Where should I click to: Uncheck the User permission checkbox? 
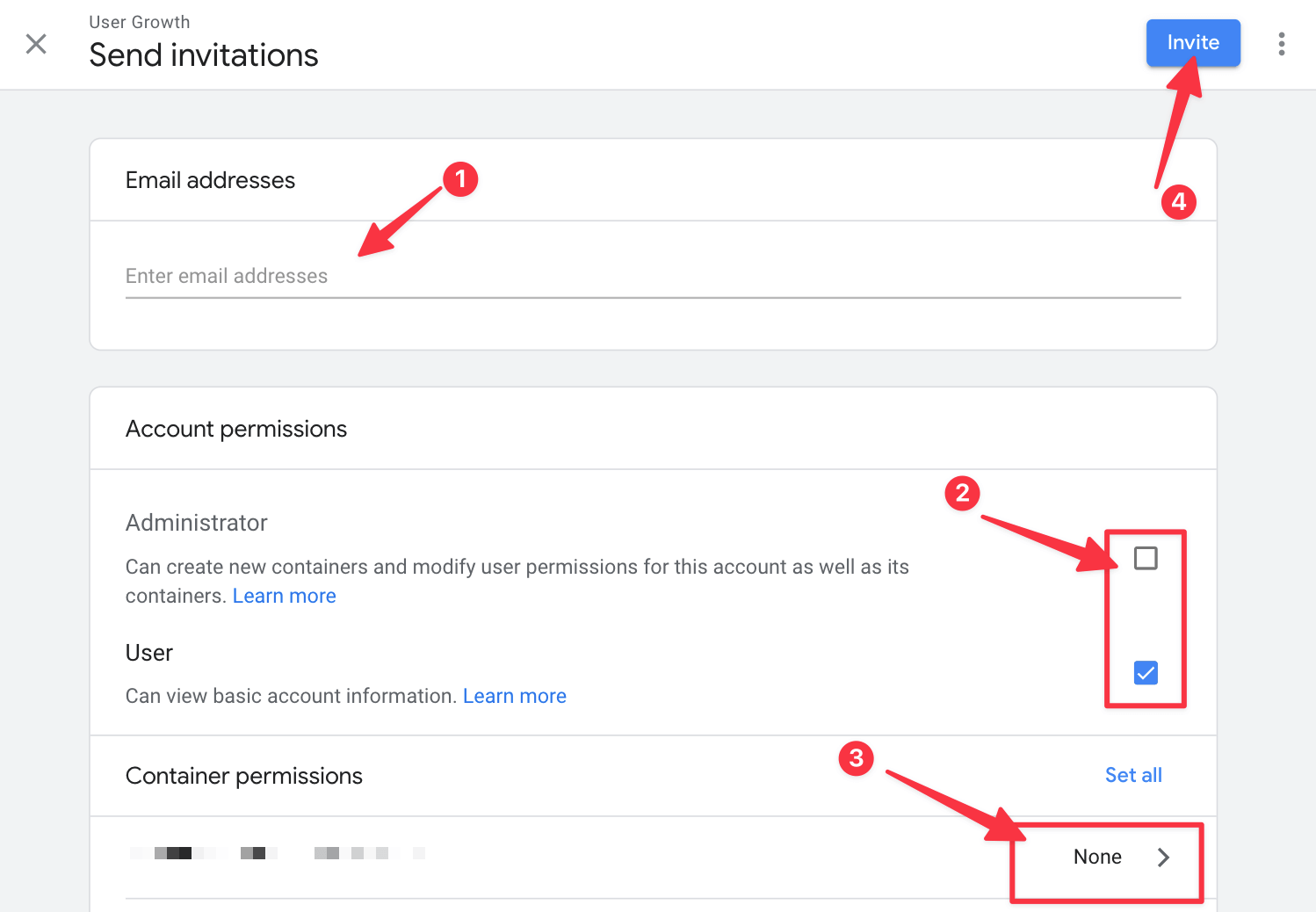[x=1145, y=672]
